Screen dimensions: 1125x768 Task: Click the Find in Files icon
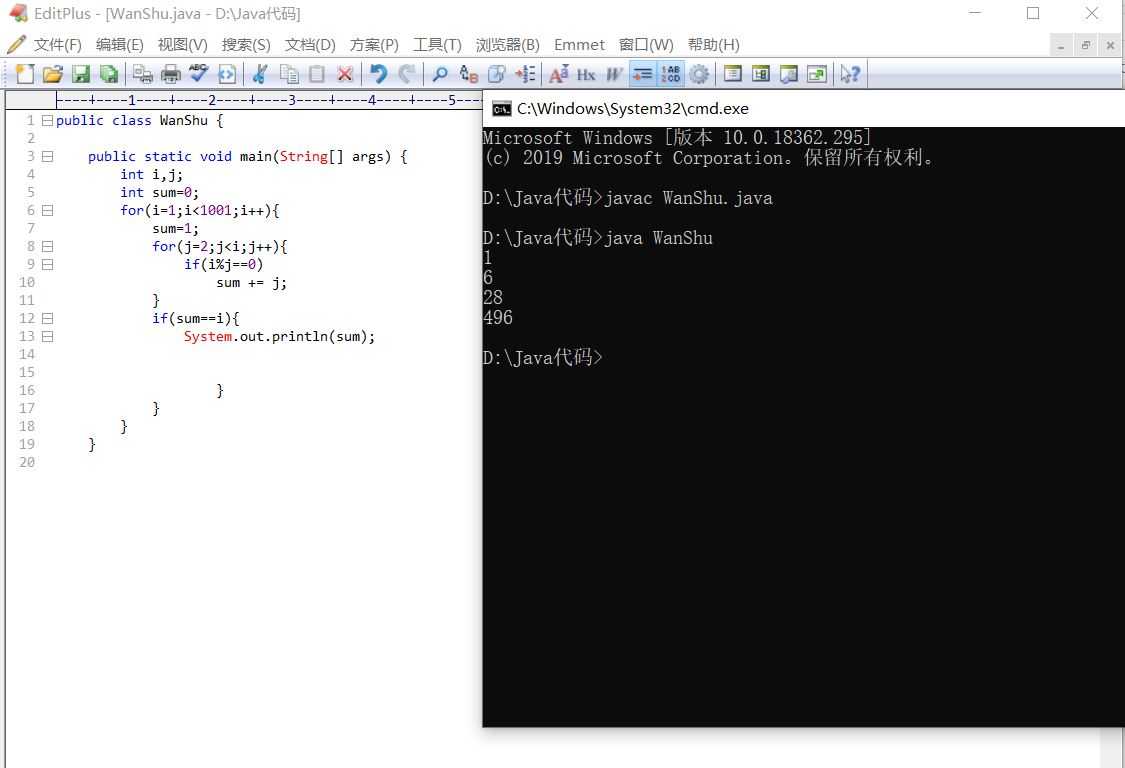tap(496, 74)
